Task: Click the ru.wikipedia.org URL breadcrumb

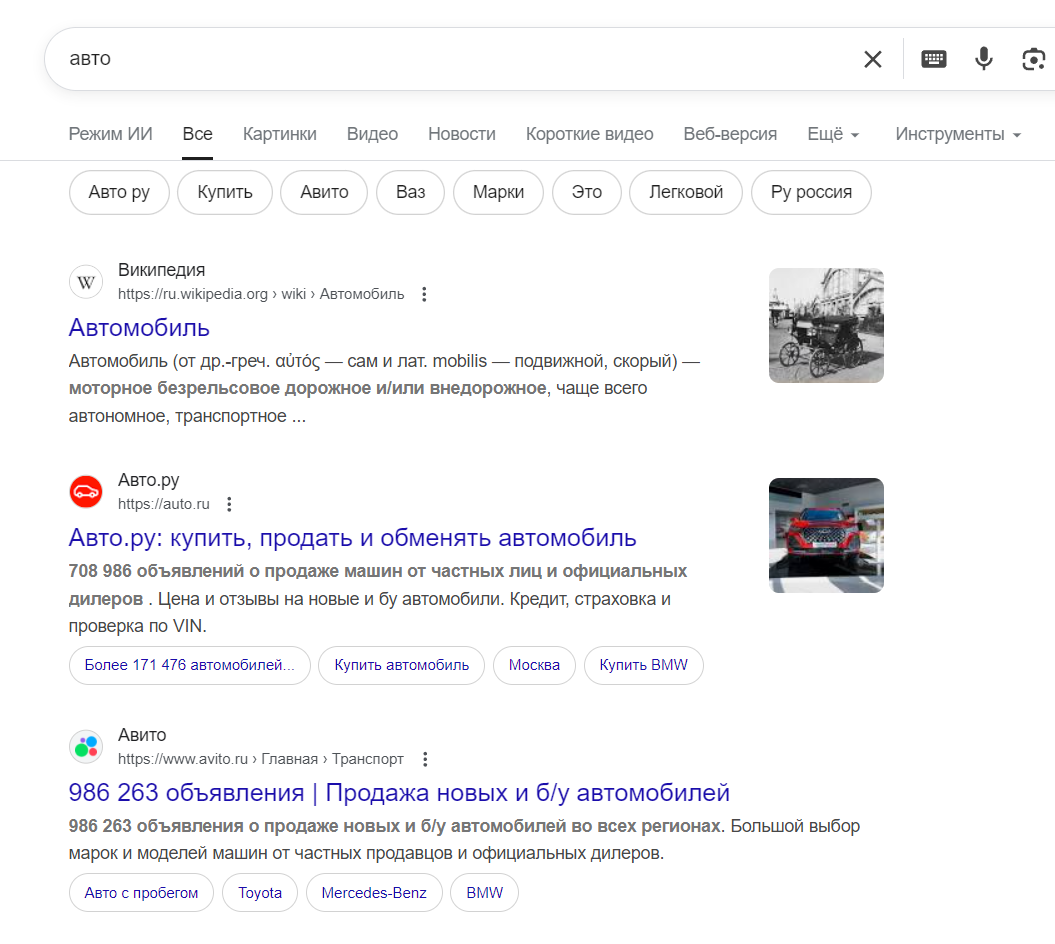Action: [261, 294]
